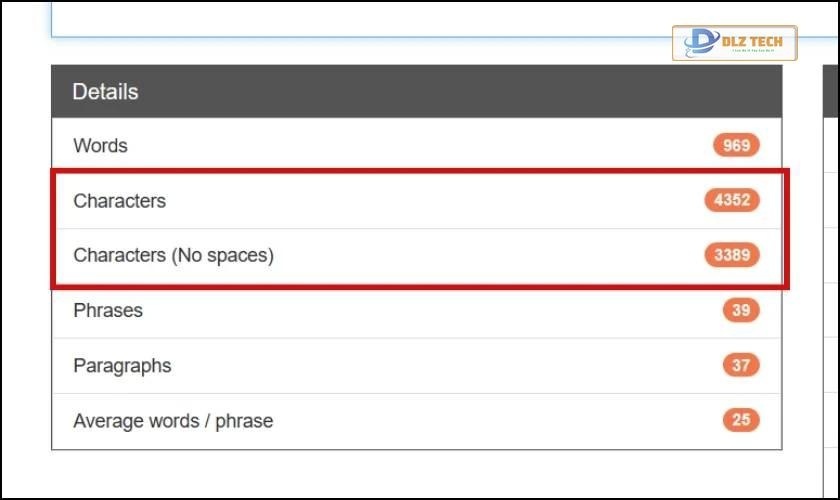The height and width of the screenshot is (500, 840).
Task: Select the Paragraphs row label
Action: coord(122,366)
